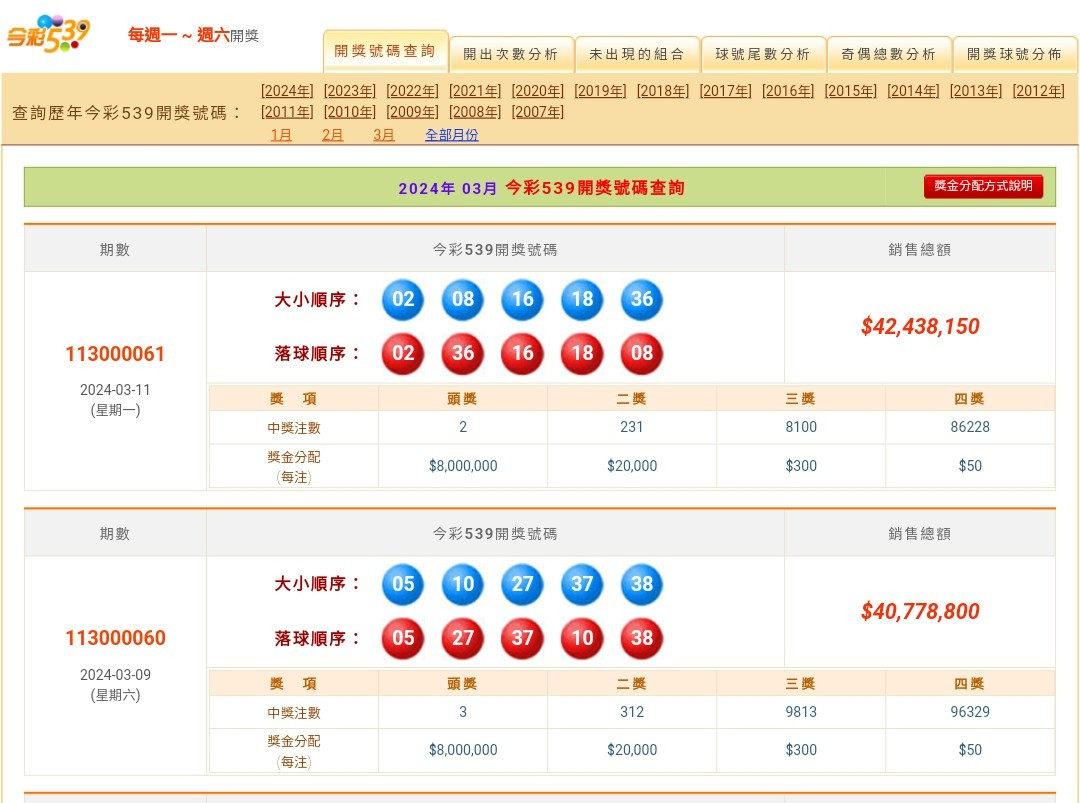The width and height of the screenshot is (1080, 803).
Task: Click red ball 10 in draw 113000060
Action: click(x=582, y=638)
